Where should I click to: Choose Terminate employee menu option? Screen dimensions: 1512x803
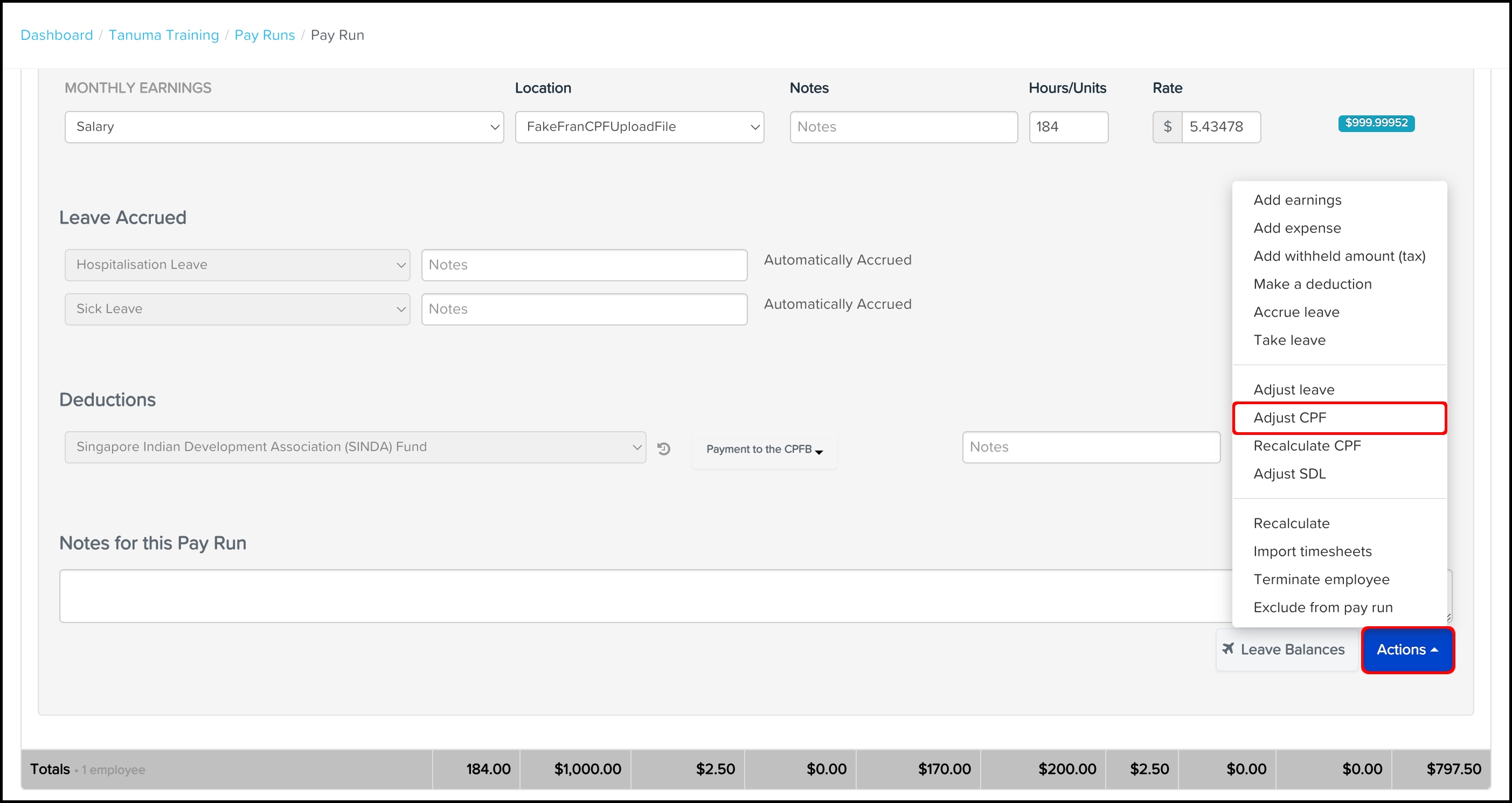tap(1321, 580)
